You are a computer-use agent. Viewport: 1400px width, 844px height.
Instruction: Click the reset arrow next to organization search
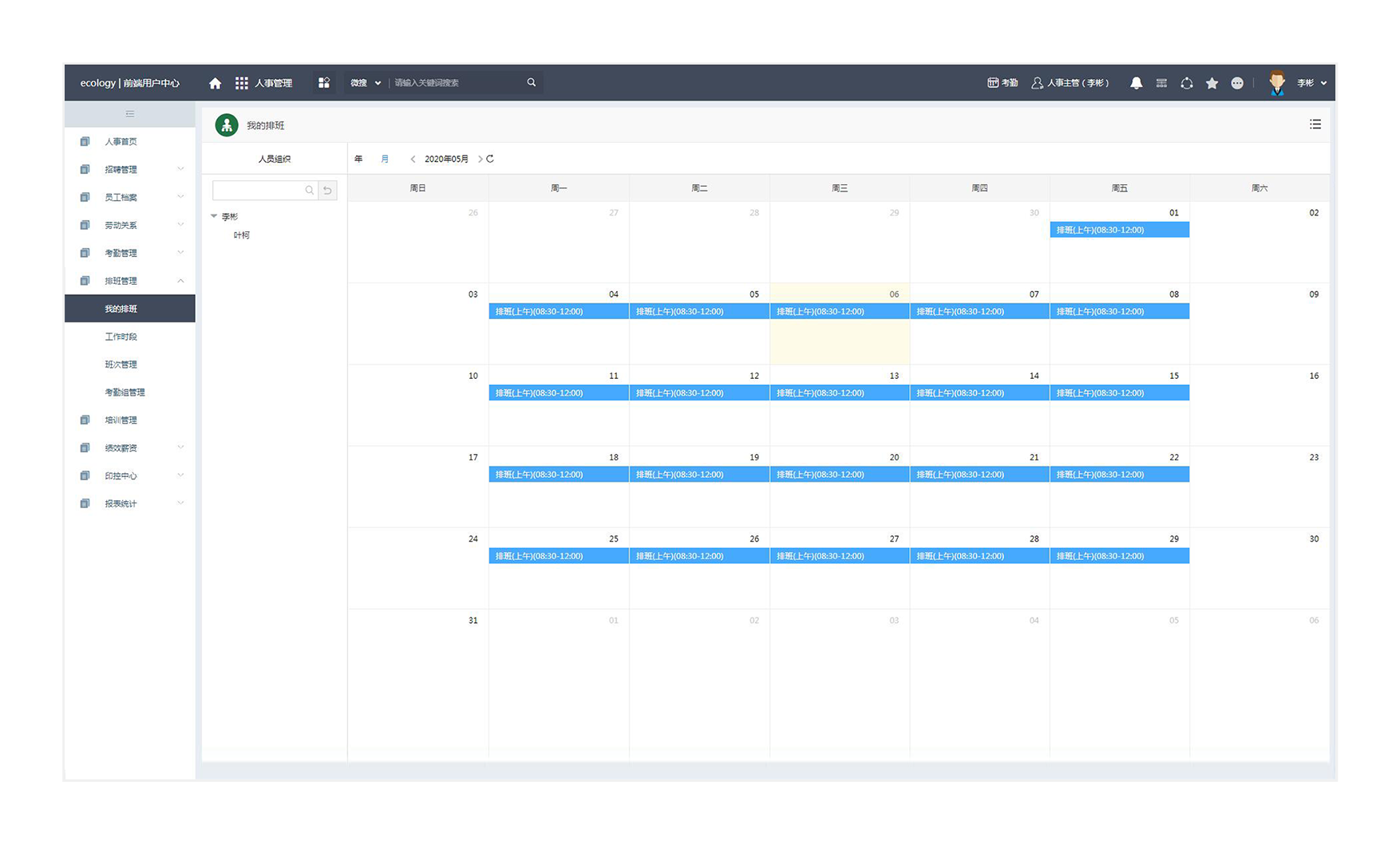(x=327, y=190)
